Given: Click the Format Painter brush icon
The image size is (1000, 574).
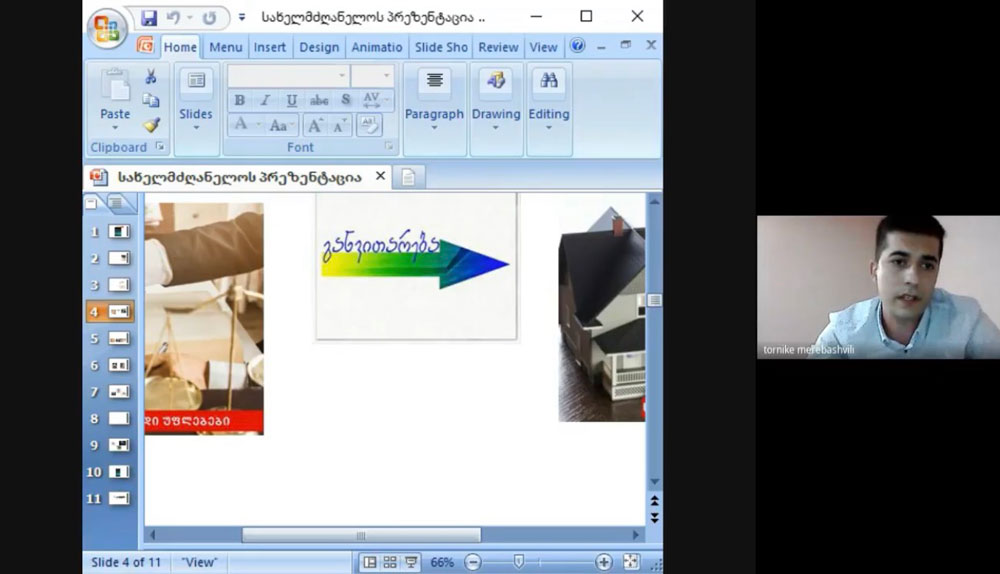Looking at the screenshot, I should [x=151, y=125].
